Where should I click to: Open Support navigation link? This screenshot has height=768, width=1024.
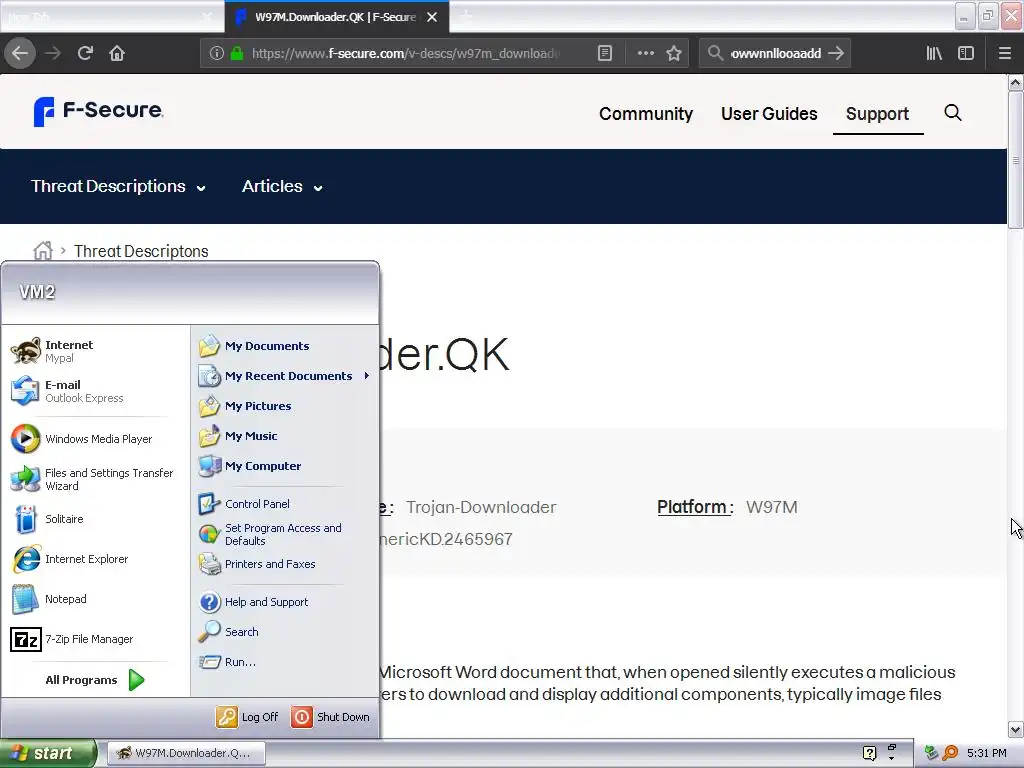tap(877, 114)
